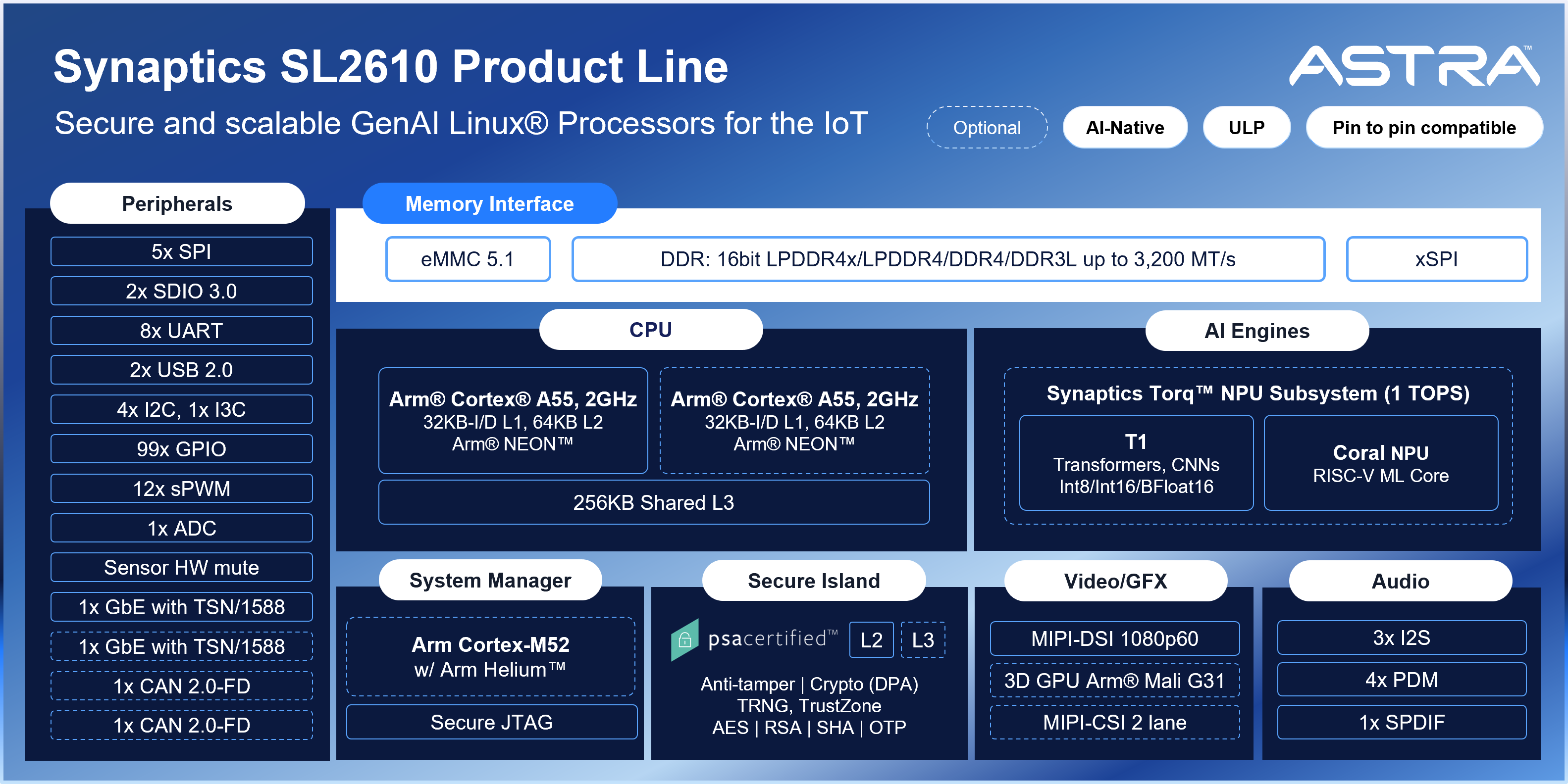The width and height of the screenshot is (1568, 784).
Task: Click the xSPI memory box
Action: tap(1436, 260)
